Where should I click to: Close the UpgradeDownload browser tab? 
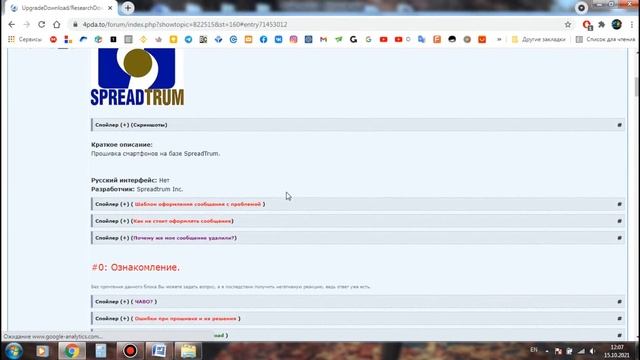[110, 8]
